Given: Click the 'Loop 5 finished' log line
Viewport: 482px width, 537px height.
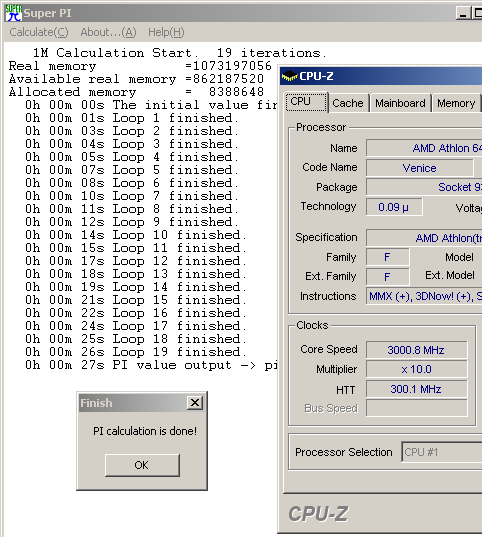Looking at the screenshot, I should 132,170.
